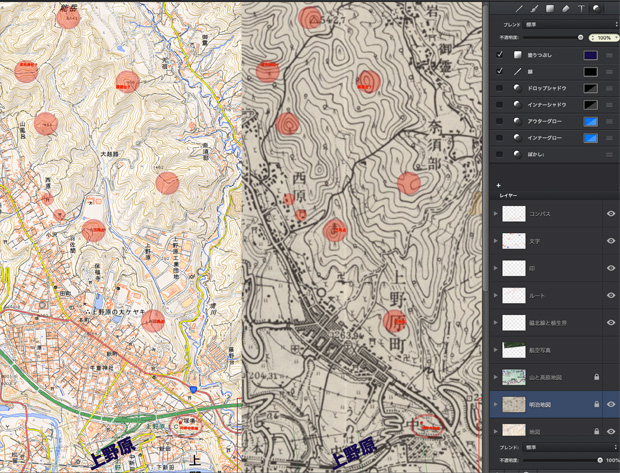Select the text (T) tool icon
Screen dimensions: 620x473
(x=581, y=7)
